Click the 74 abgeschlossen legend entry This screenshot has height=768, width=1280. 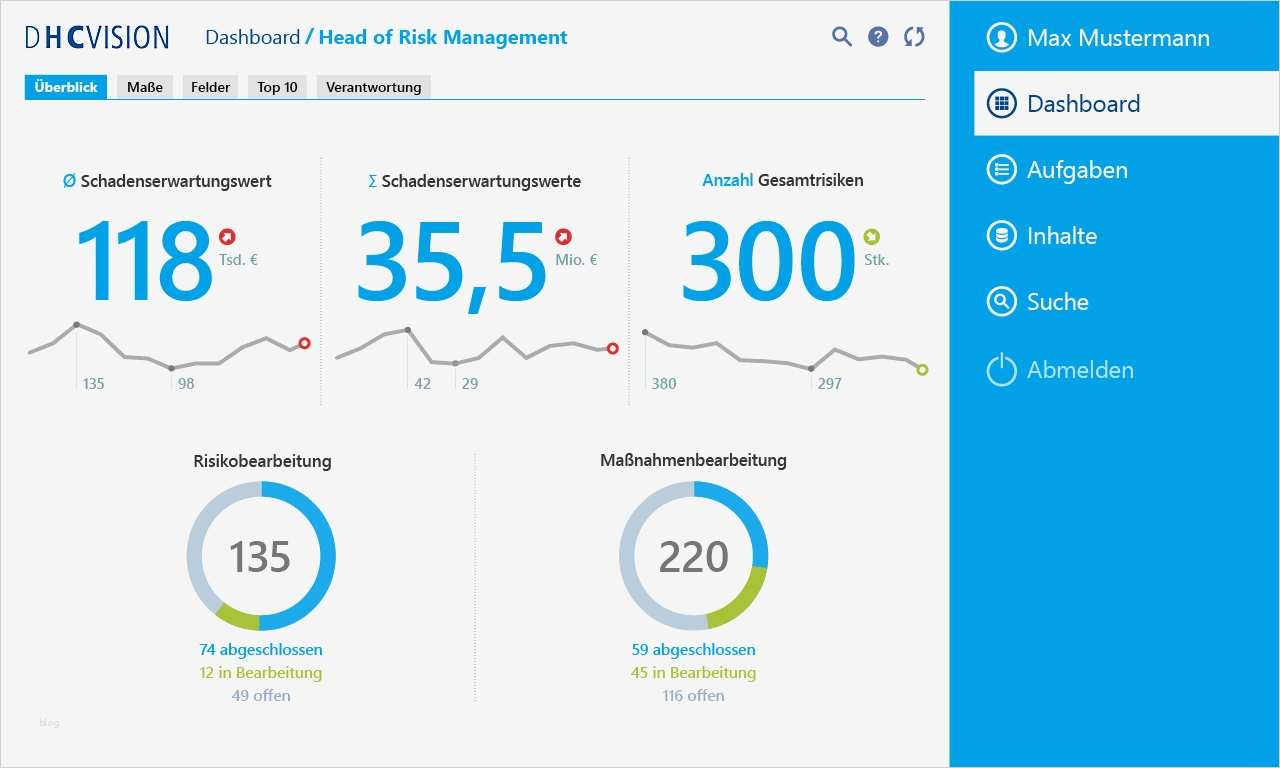(261, 650)
